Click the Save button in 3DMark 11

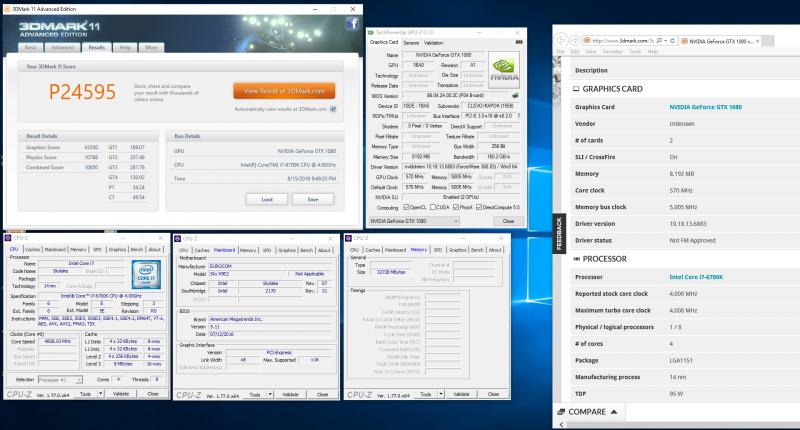[313, 199]
